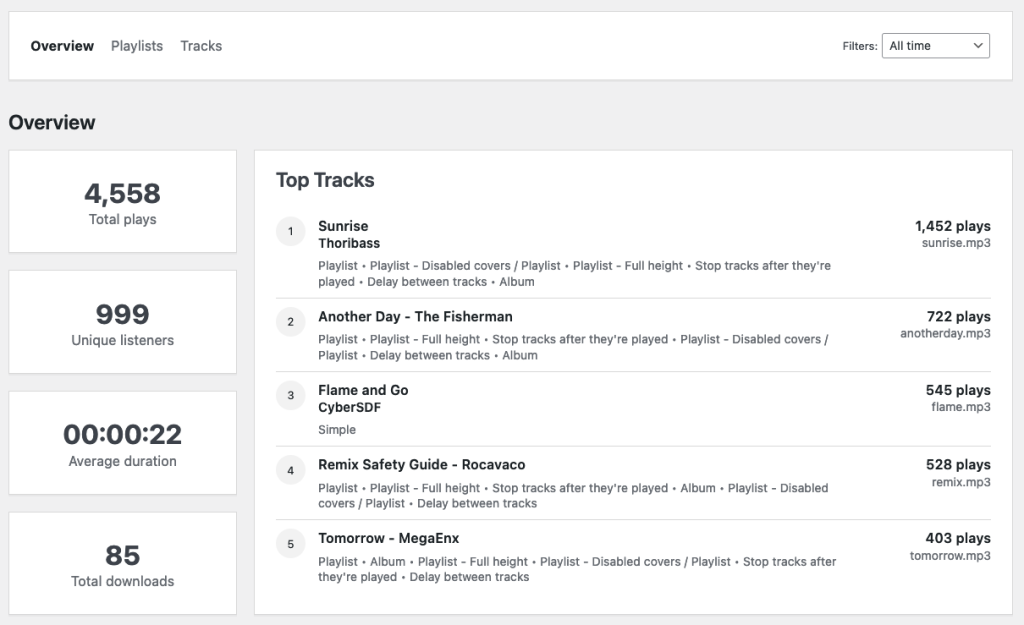
Task: Click the flame.mp3 file name
Action: click(x=961, y=407)
